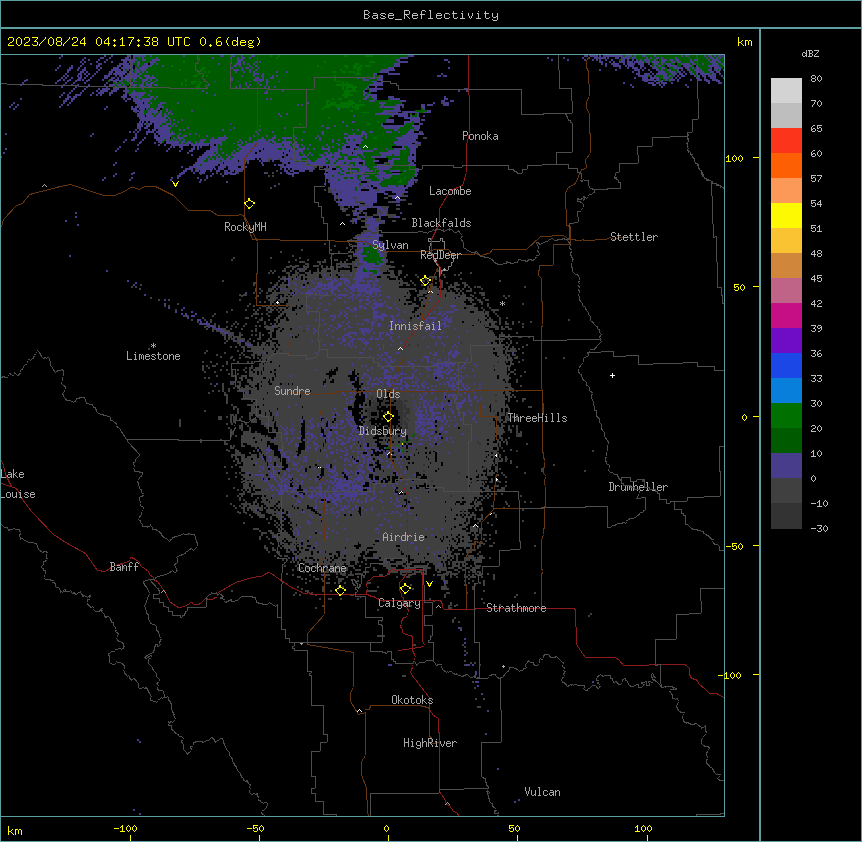Click the 0 tick on bottom axis

click(386, 828)
